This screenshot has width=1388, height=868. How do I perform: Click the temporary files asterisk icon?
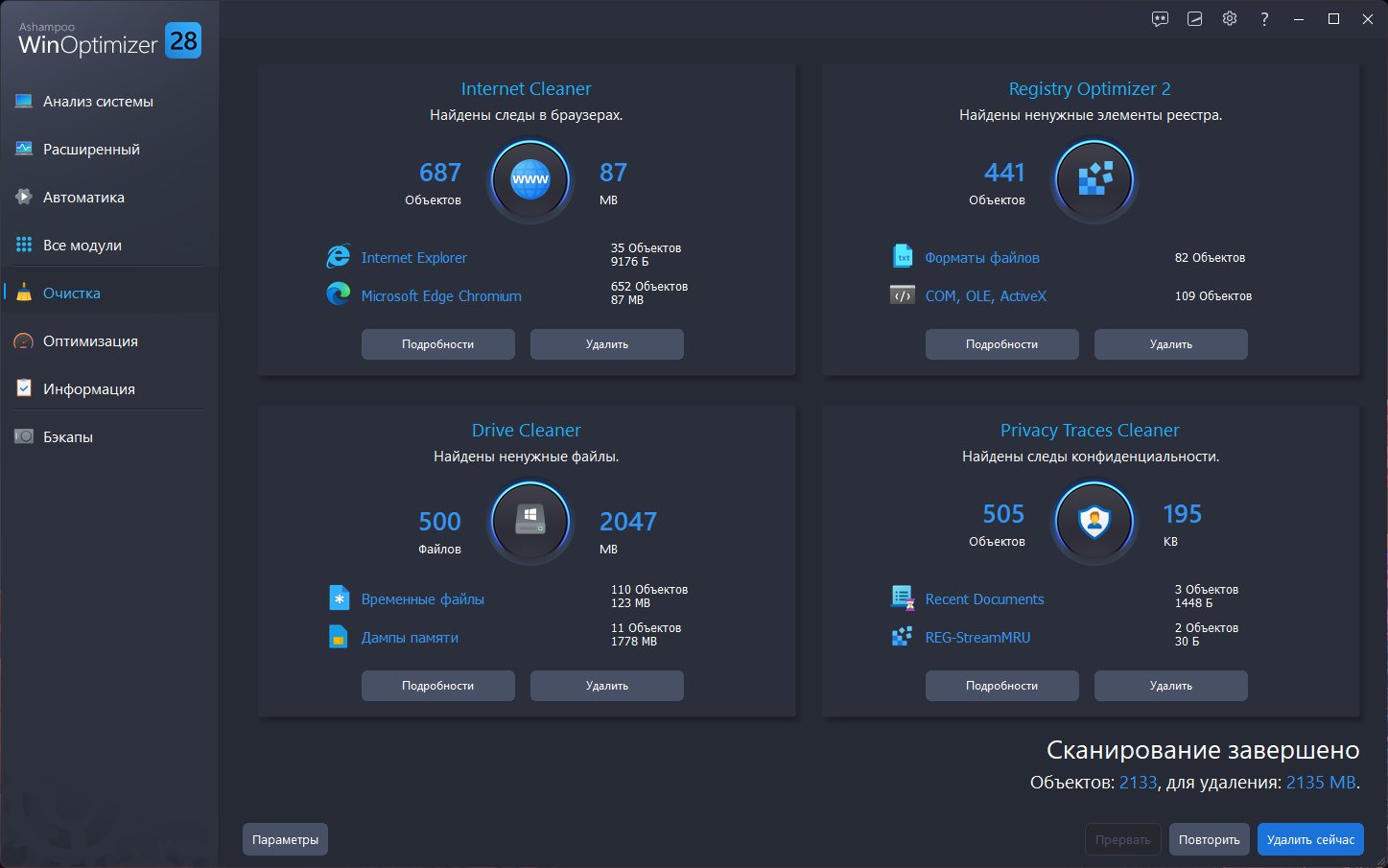pos(339,598)
